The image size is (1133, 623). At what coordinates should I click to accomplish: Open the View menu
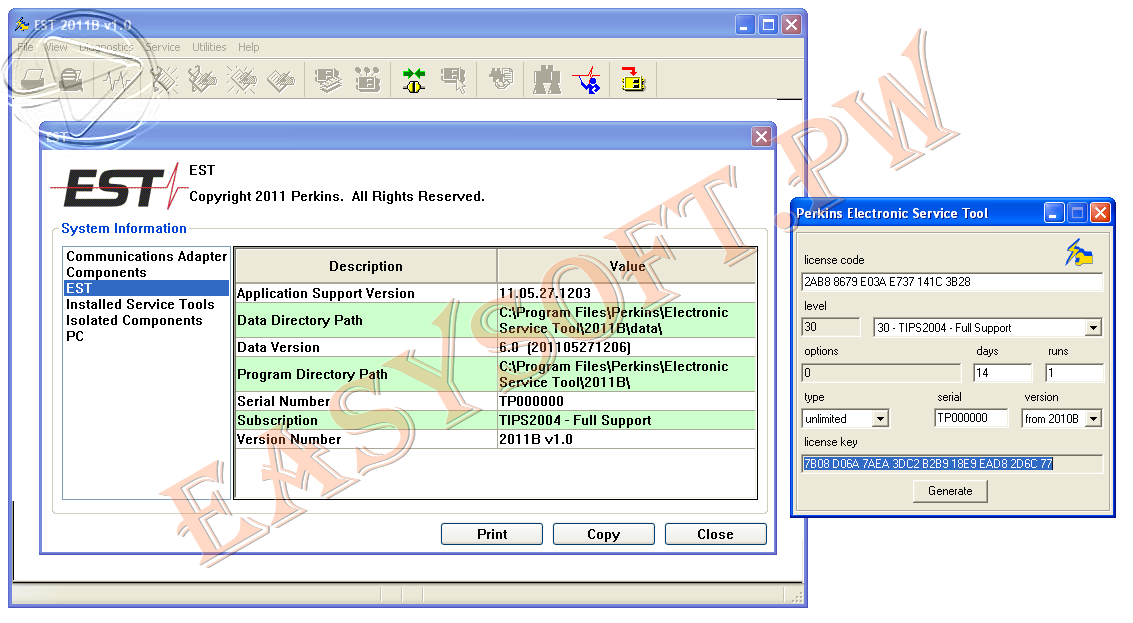coord(56,47)
